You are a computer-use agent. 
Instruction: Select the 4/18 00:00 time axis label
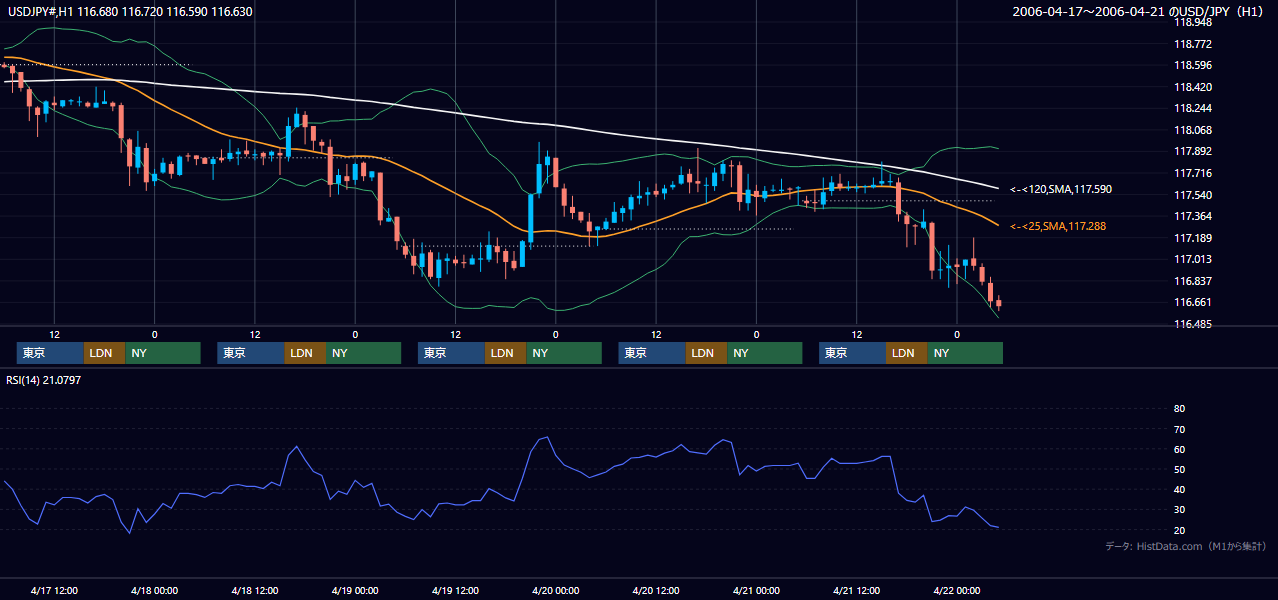coord(154,590)
